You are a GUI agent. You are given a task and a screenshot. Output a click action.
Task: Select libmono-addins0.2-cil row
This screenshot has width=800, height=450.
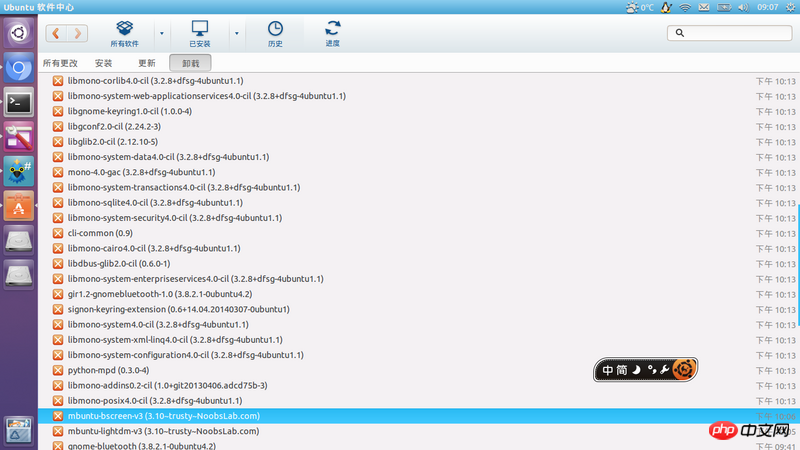(419, 386)
